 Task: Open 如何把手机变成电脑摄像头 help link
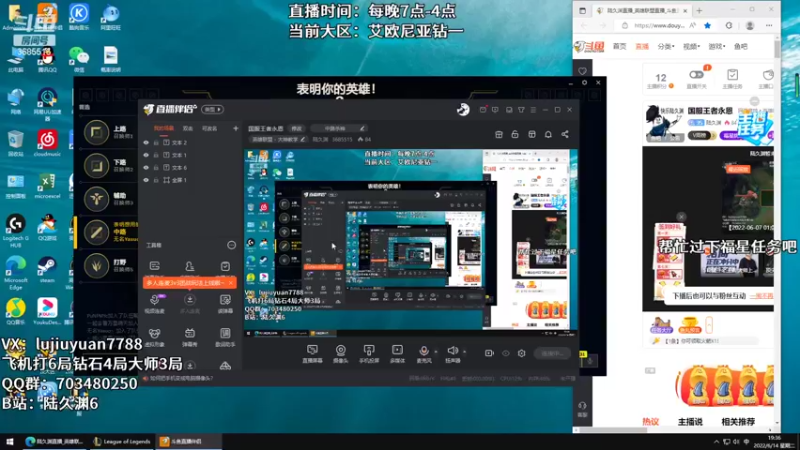pyautogui.click(x=182, y=379)
